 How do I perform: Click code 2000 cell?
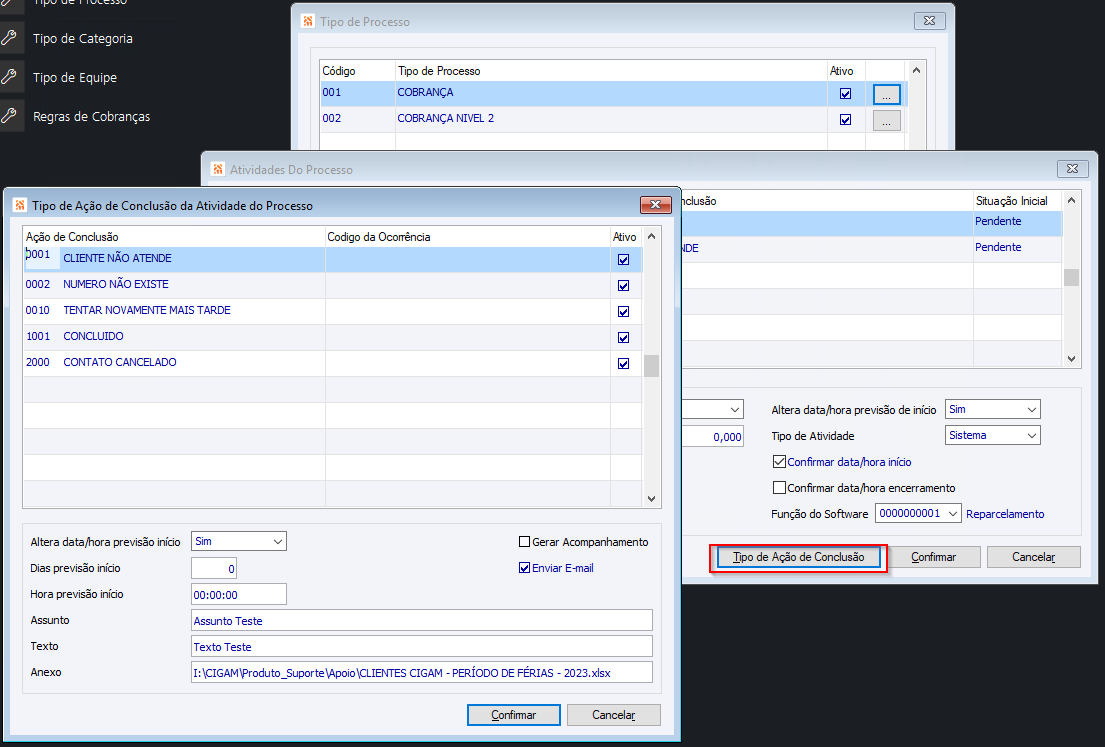click(x=38, y=362)
